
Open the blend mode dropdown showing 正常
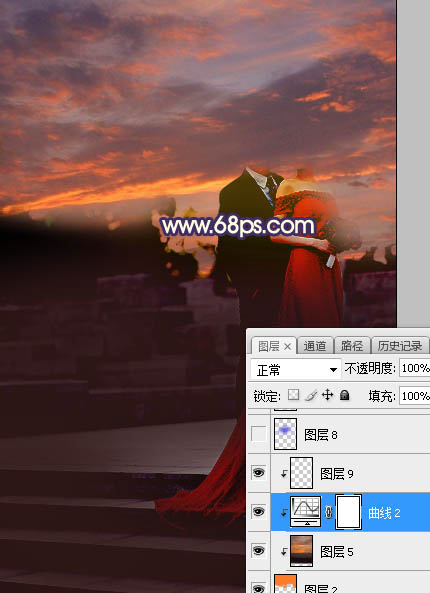[296, 369]
